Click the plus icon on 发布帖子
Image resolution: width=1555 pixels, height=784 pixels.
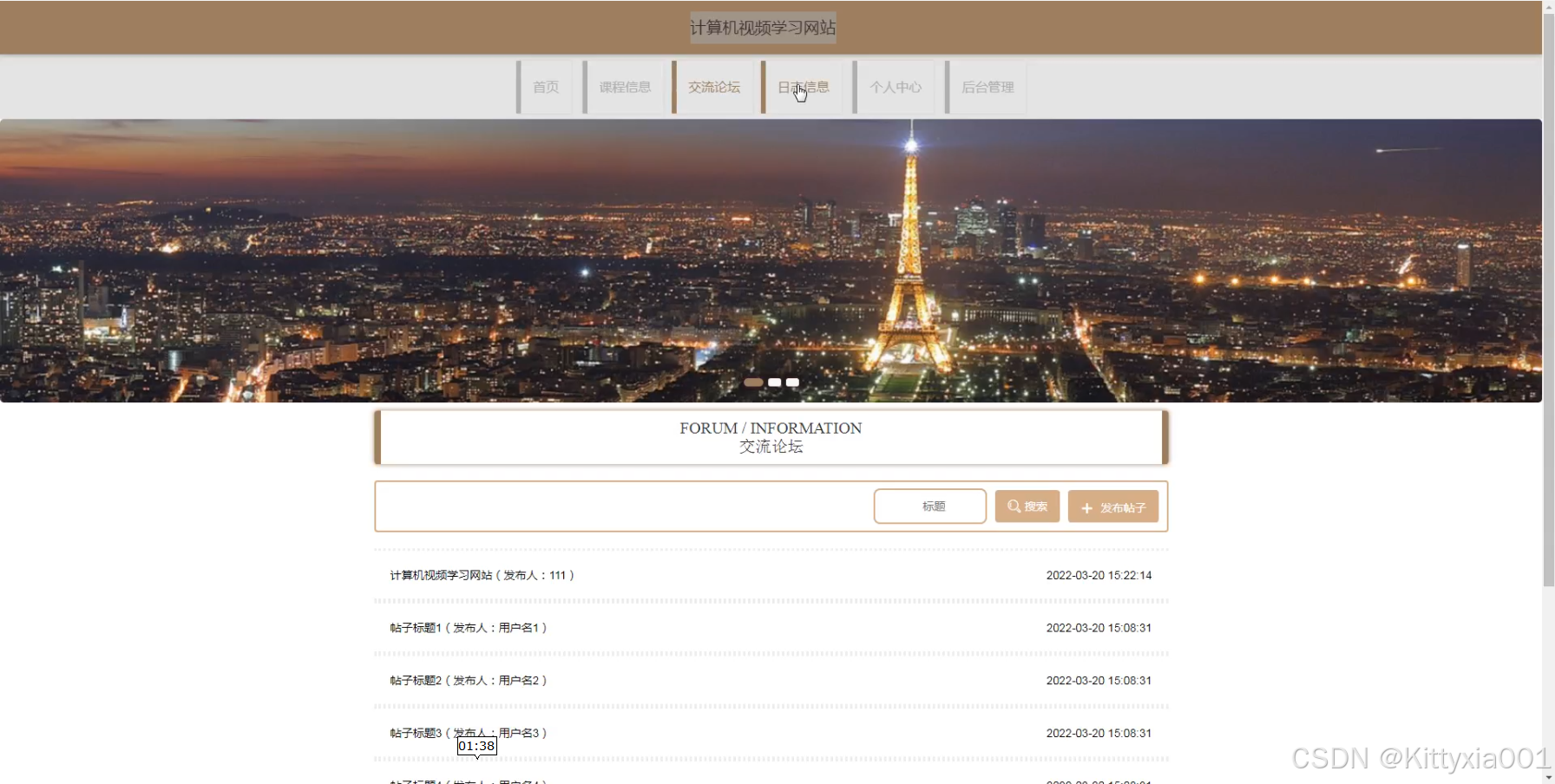(1086, 508)
